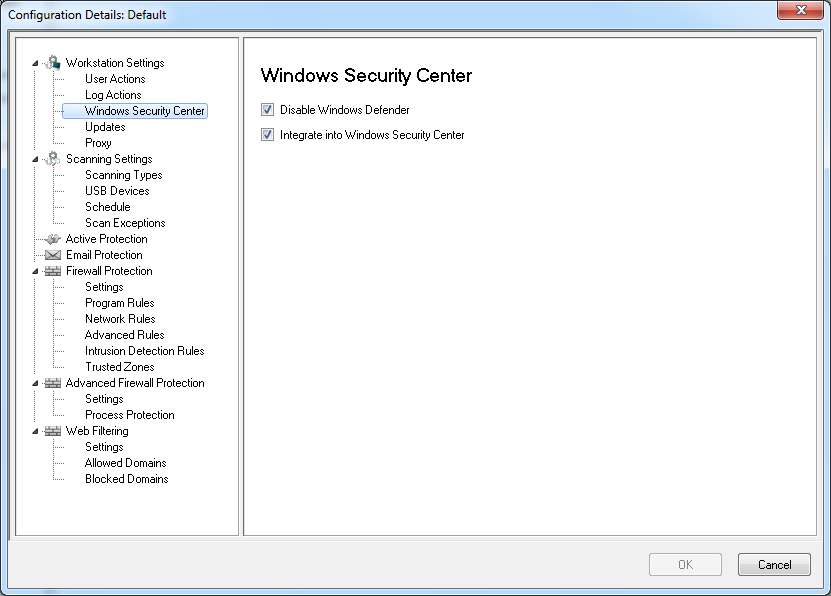831x596 pixels.
Task: Collapse the Firewall Protection tree node
Action: (x=36, y=271)
